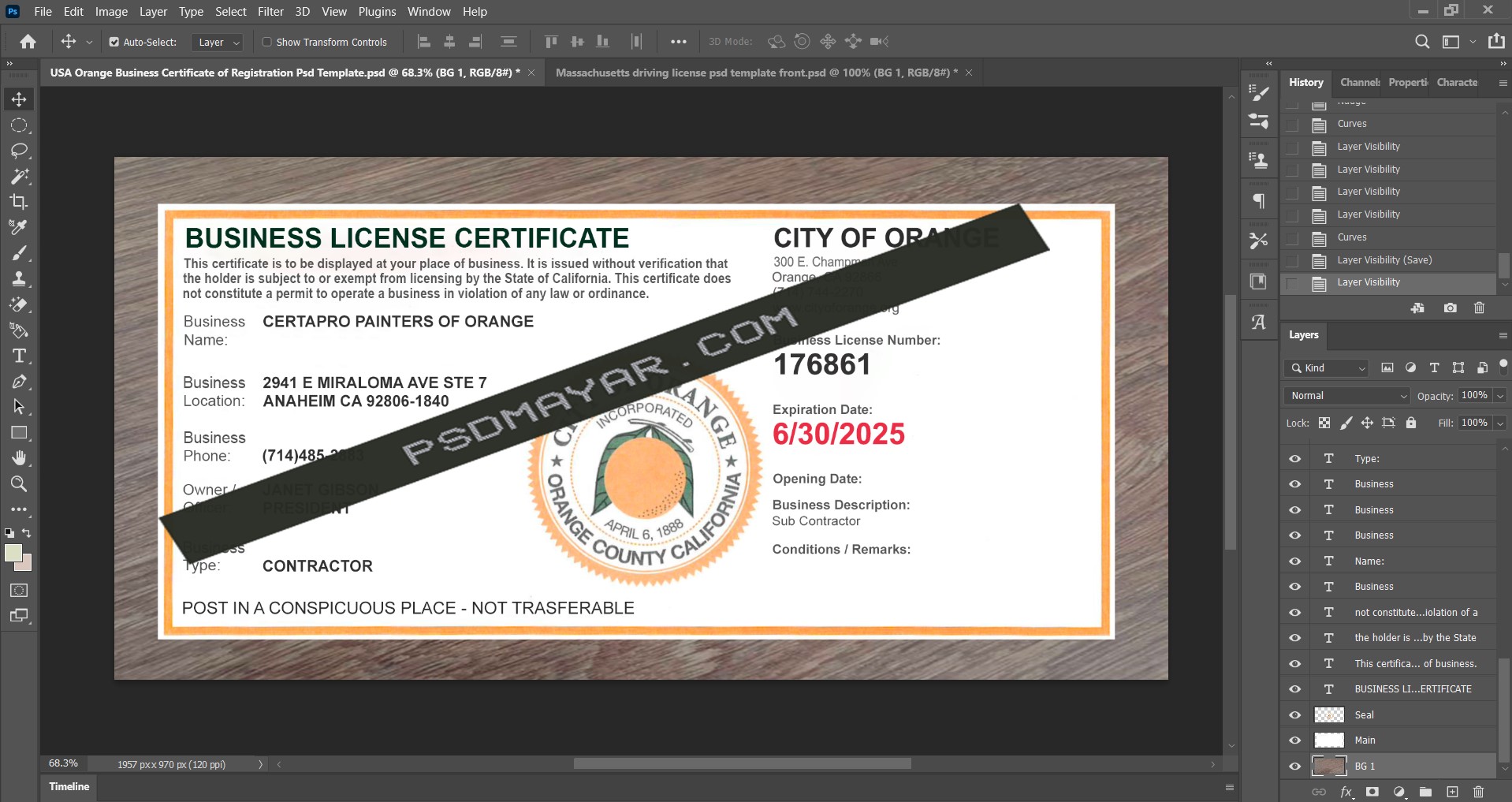This screenshot has height=802, width=1512.
Task: Select the Zoom tool
Action: [x=19, y=483]
